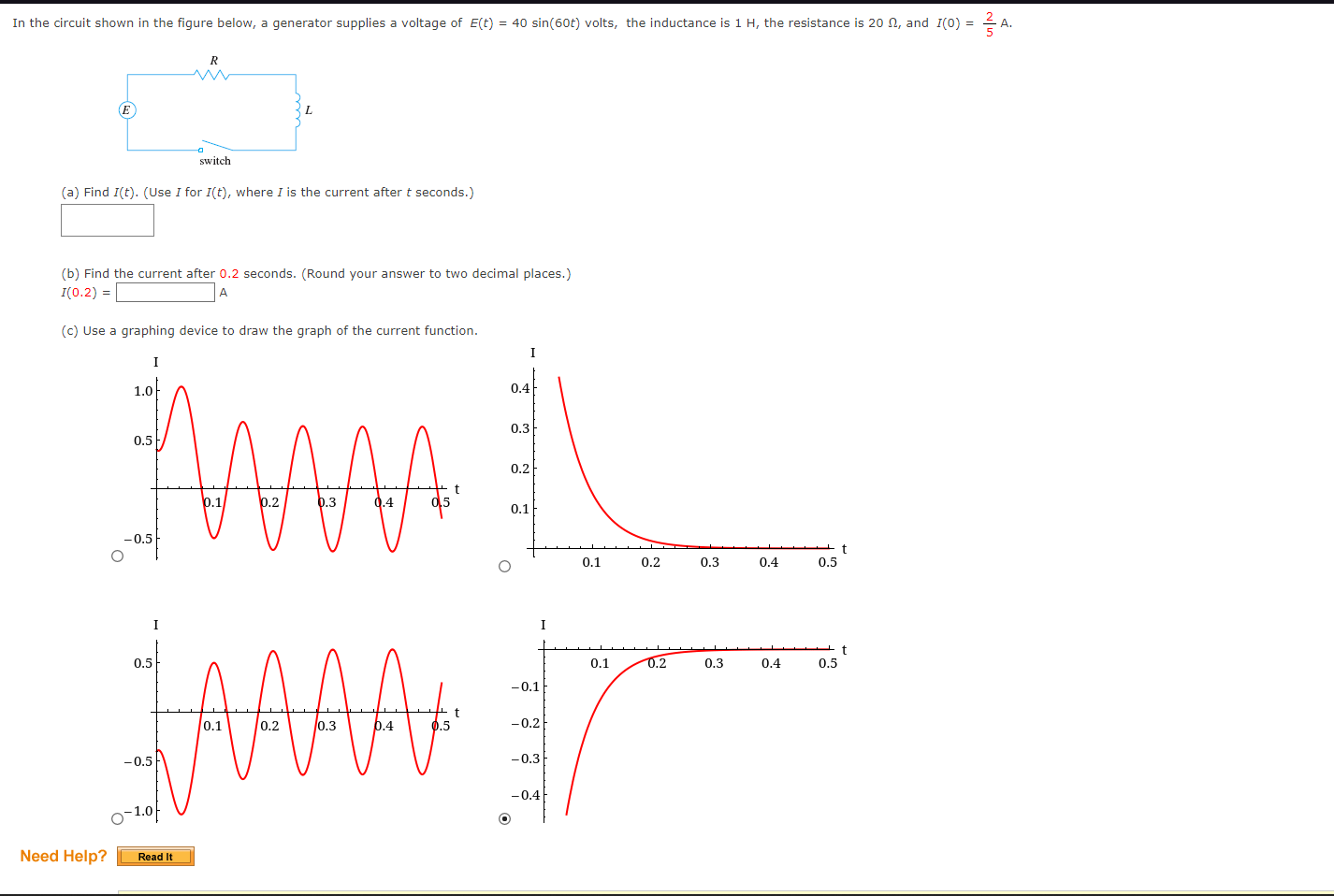This screenshot has height=896, width=1334.
Task: Click the '(c) Use a graphing device' text
Action: (269, 330)
